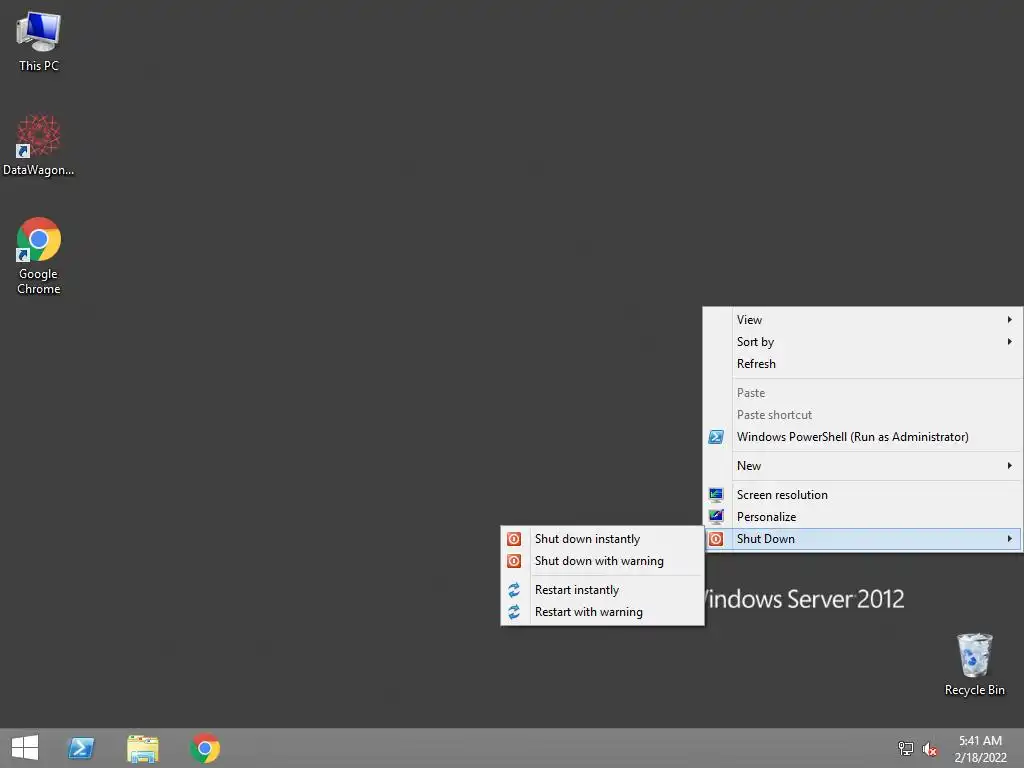Viewport: 1024px width, 768px height.
Task: Click the red icon beside Shut down with warning
Action: click(514, 561)
